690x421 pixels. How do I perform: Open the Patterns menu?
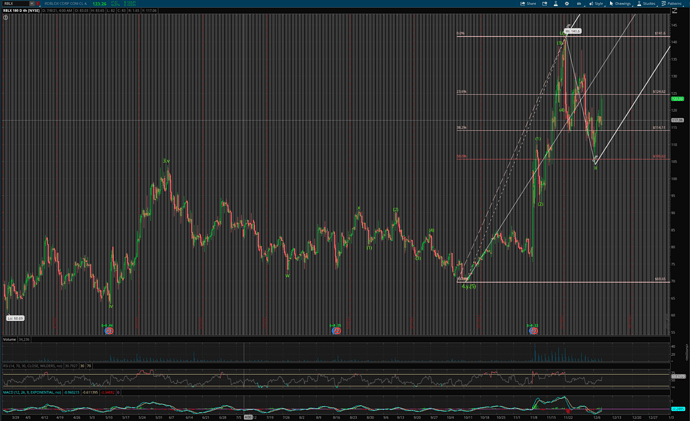tap(672, 4)
